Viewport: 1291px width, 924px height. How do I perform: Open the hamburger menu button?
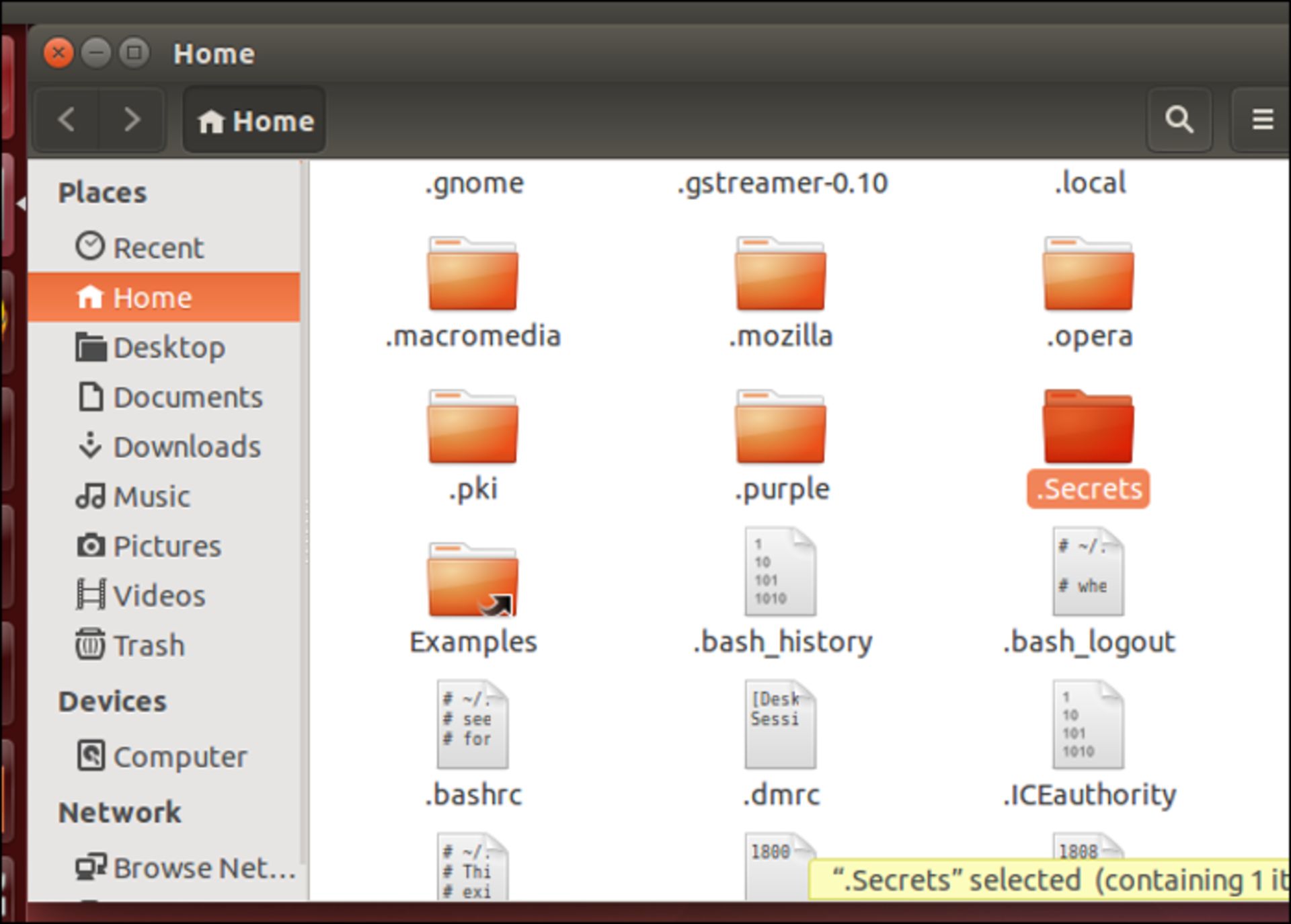click(x=1263, y=120)
